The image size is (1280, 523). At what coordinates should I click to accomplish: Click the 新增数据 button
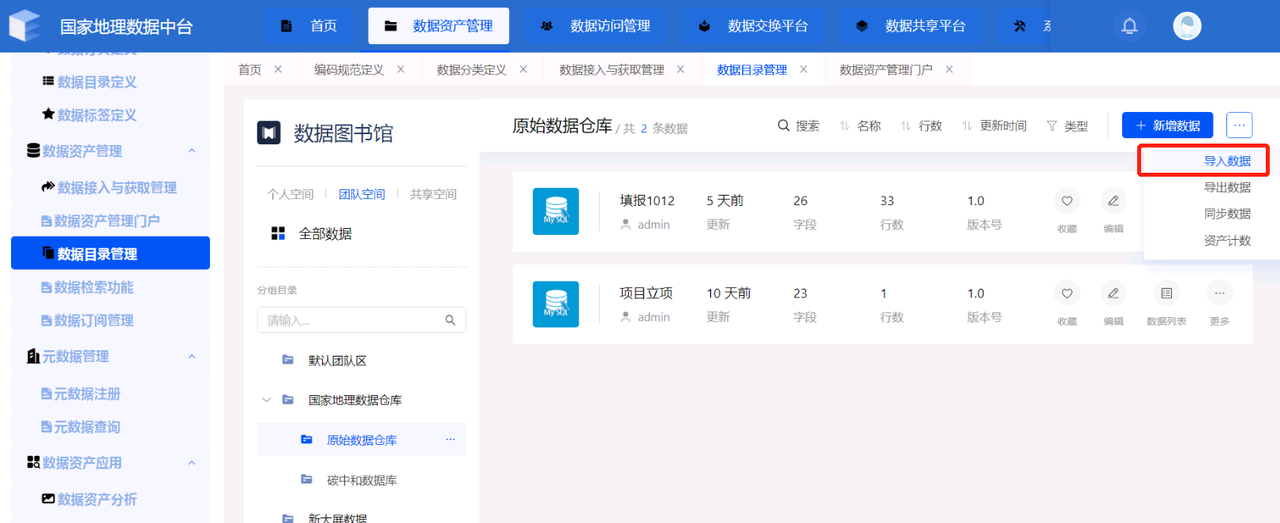1167,125
